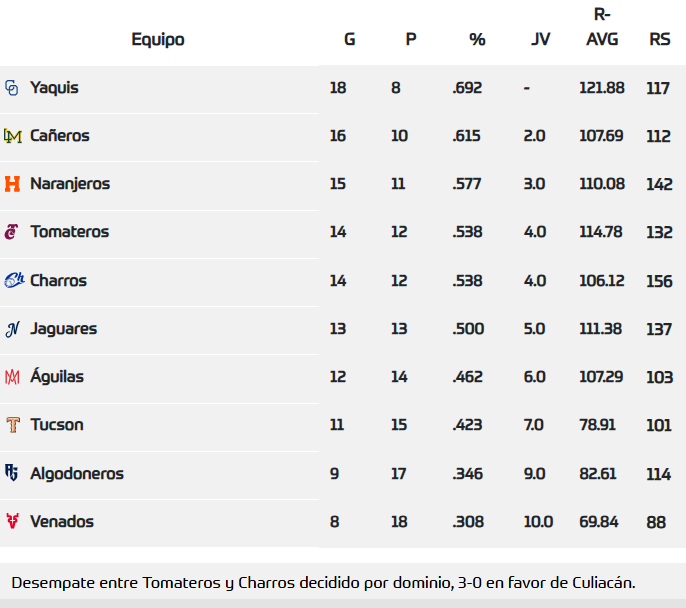Sort by the R-AVG column header
Viewport: 686px width, 608px height.
pos(602,28)
